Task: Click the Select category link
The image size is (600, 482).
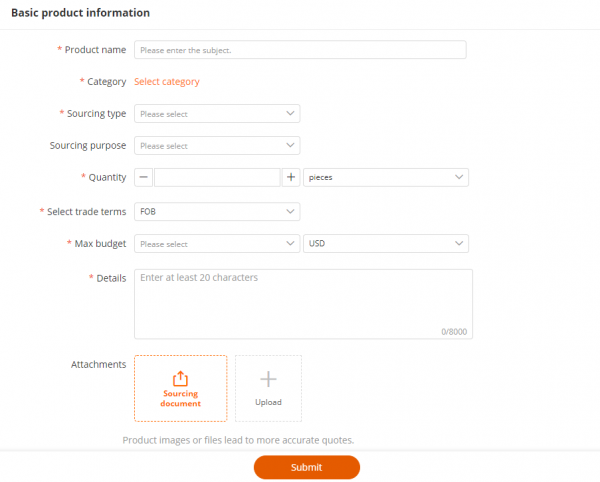Action: [167, 82]
